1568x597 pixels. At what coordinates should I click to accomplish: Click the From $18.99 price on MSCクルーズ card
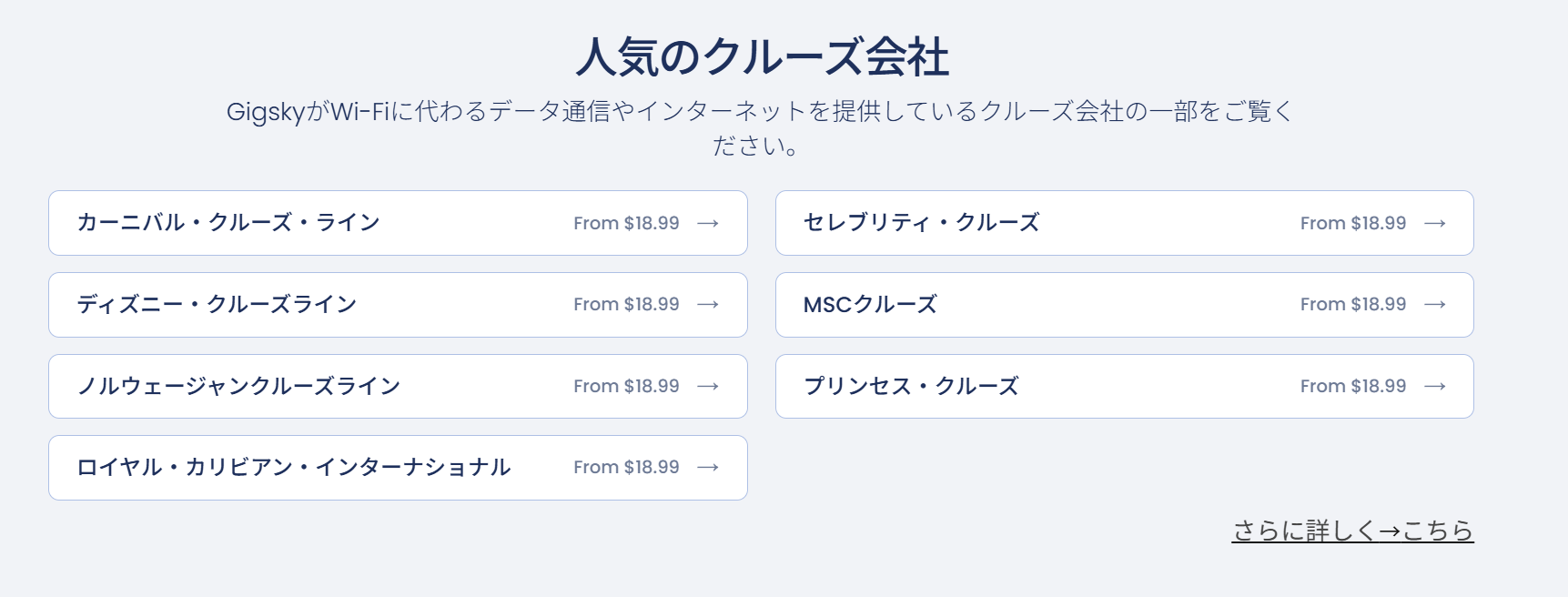point(1353,304)
